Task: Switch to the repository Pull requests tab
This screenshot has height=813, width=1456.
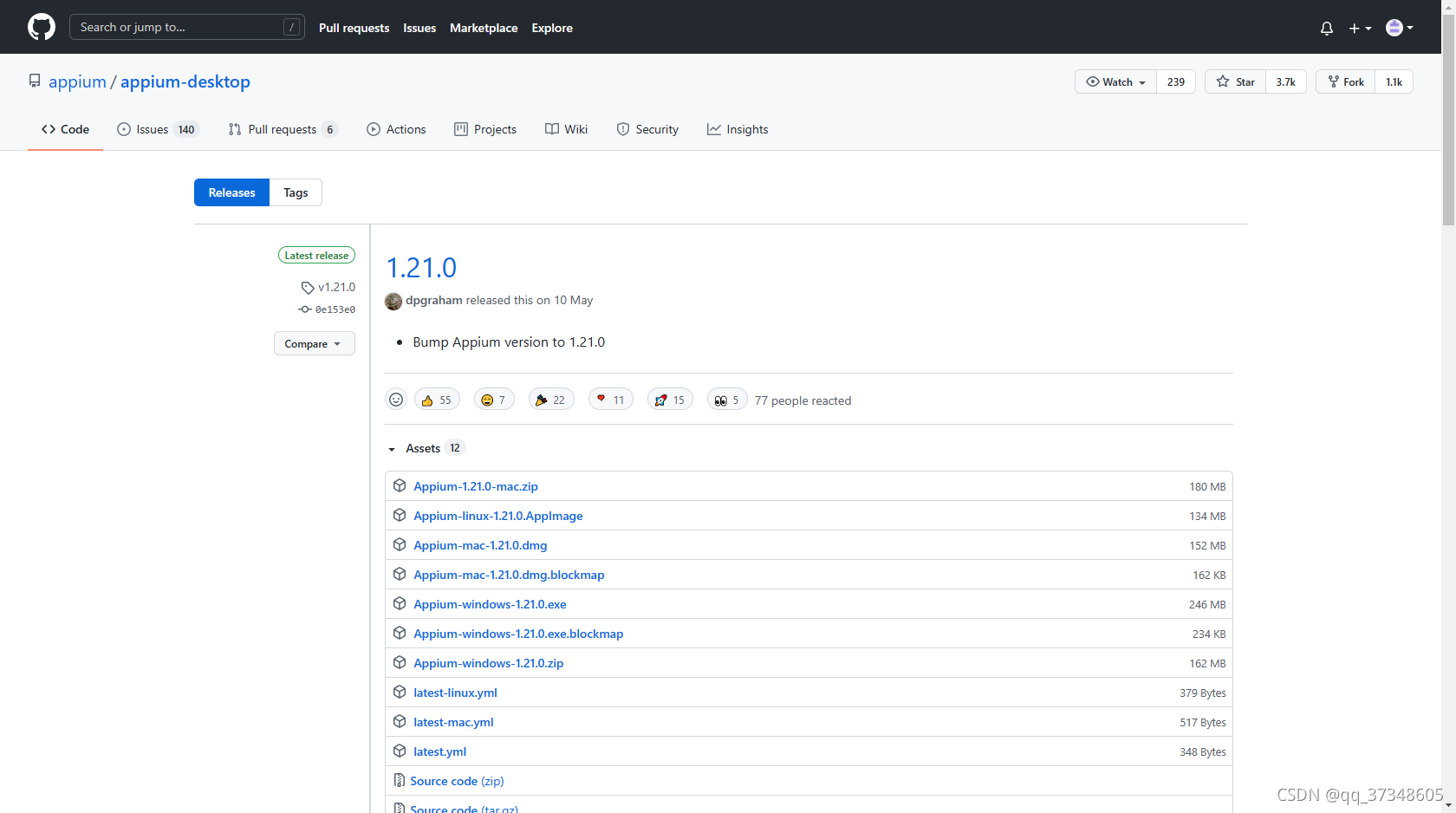Action: click(x=283, y=129)
